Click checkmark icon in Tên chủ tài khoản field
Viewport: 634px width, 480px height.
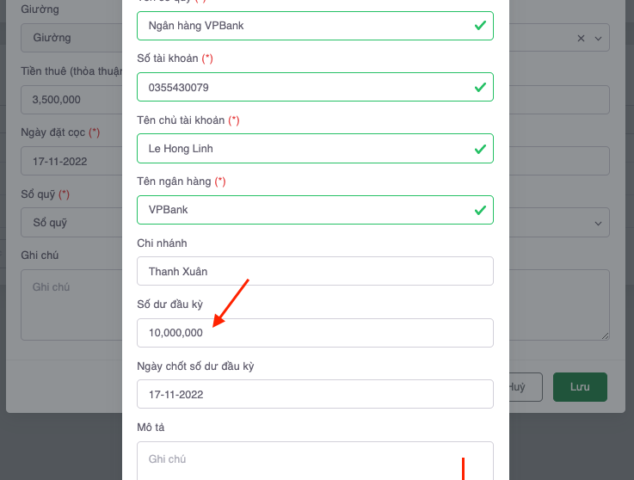(480, 149)
